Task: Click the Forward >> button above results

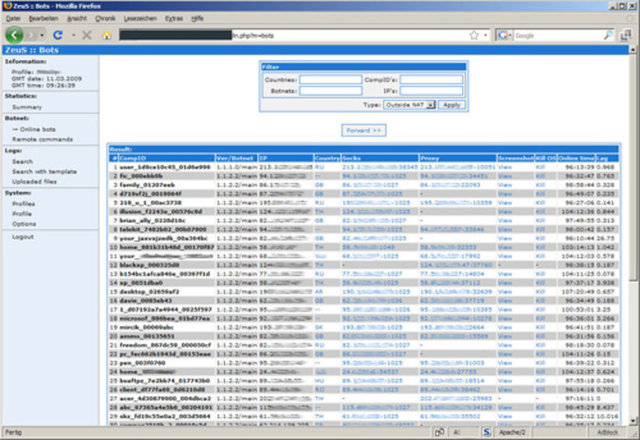Action: tap(363, 130)
